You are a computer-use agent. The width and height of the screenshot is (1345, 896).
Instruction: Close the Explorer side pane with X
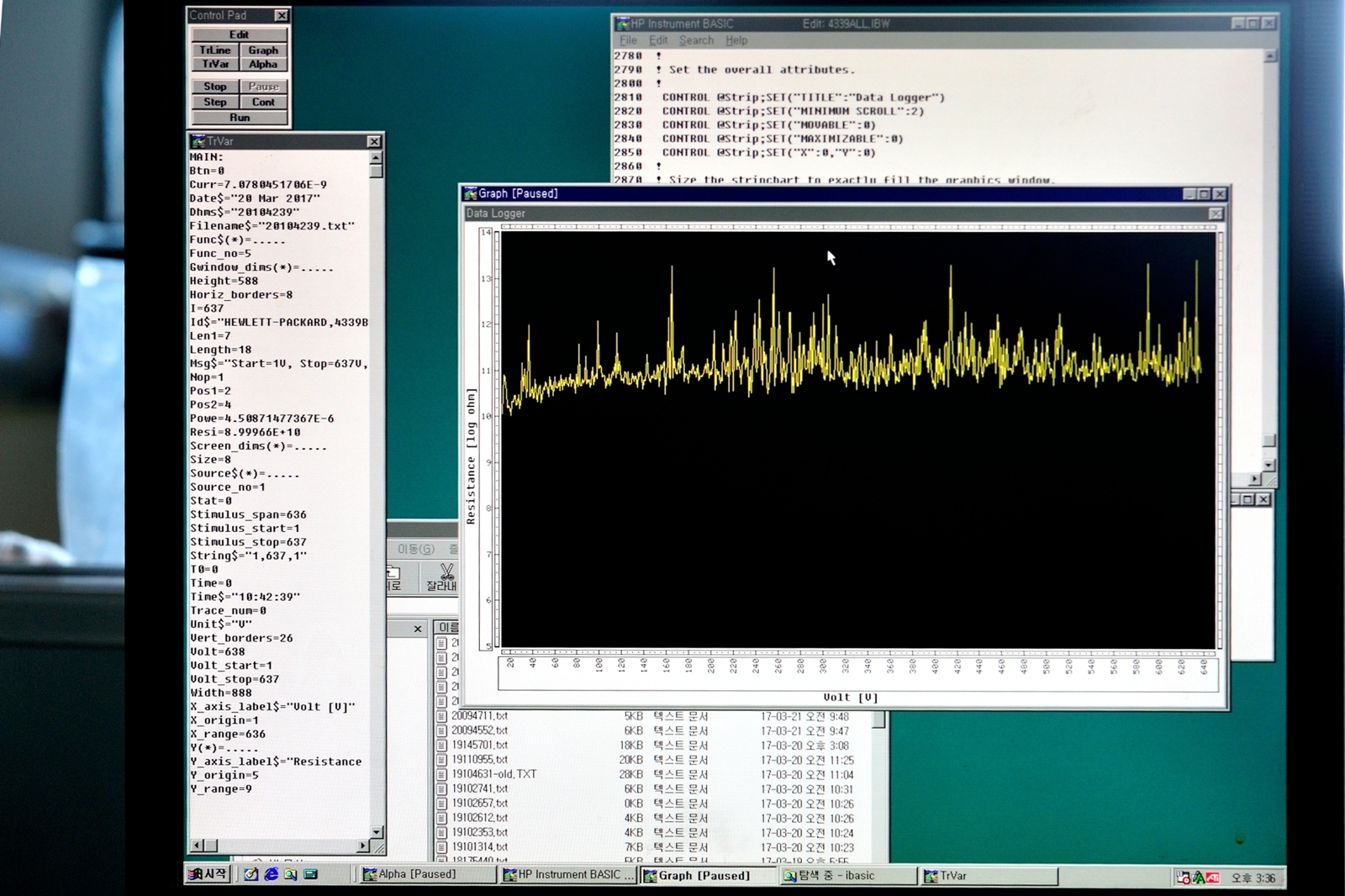[418, 629]
